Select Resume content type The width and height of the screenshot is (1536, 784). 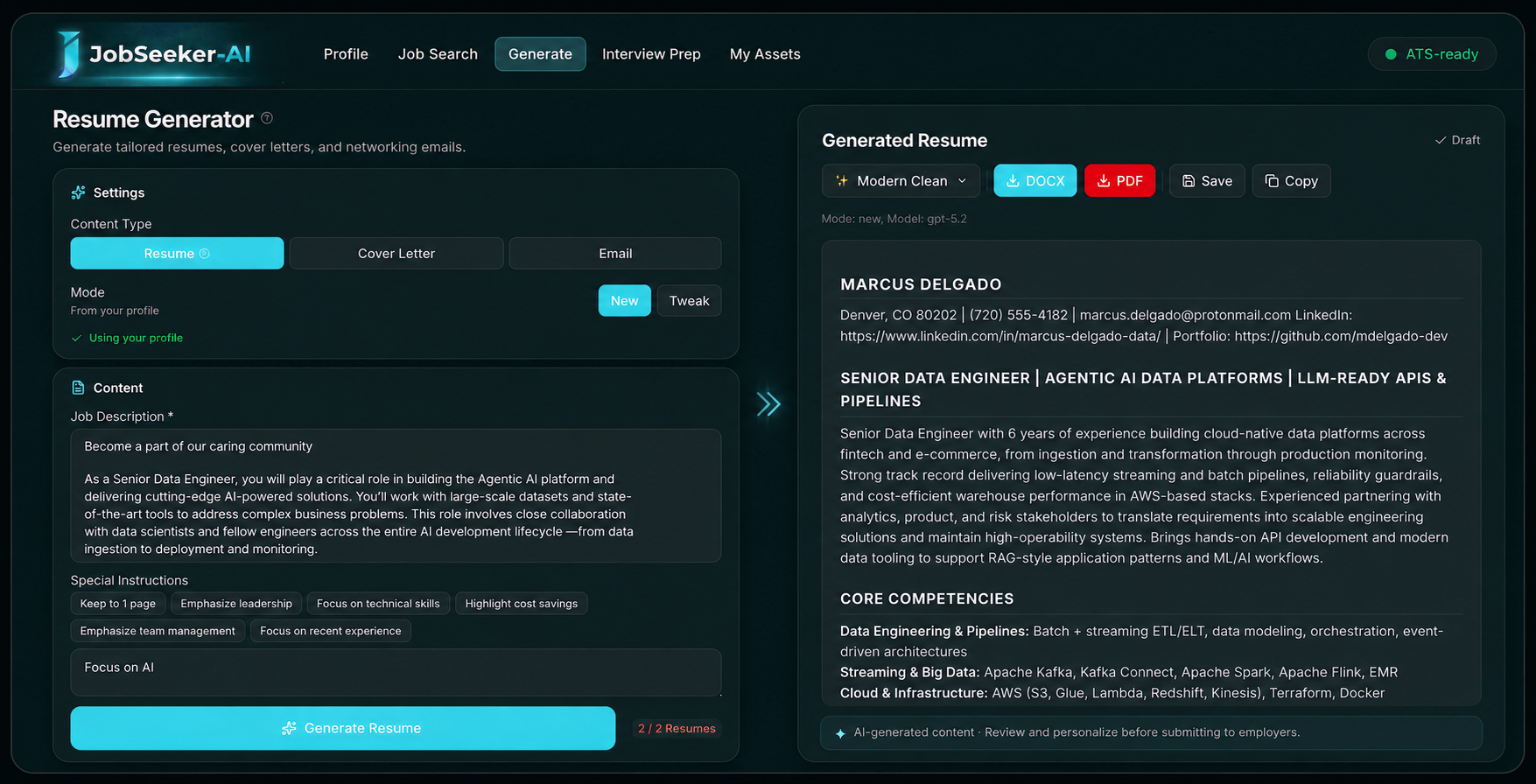pos(177,253)
